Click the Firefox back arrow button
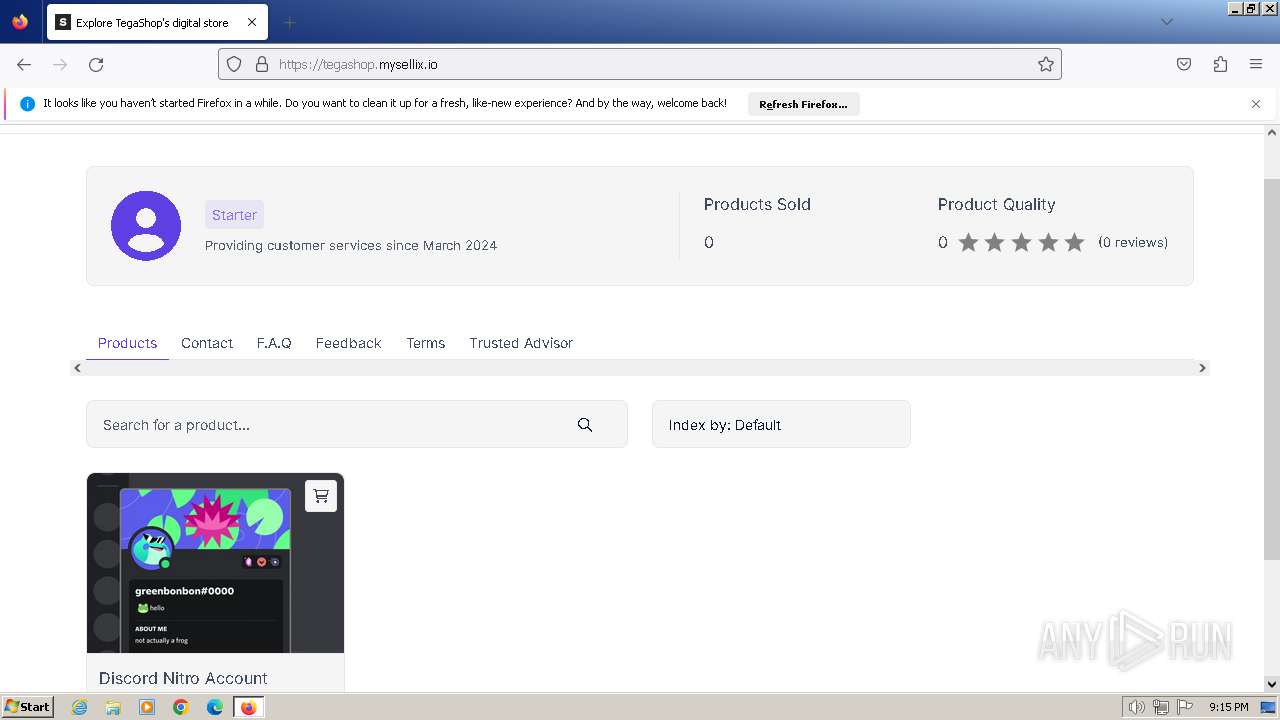The image size is (1280, 720). pos(24,64)
